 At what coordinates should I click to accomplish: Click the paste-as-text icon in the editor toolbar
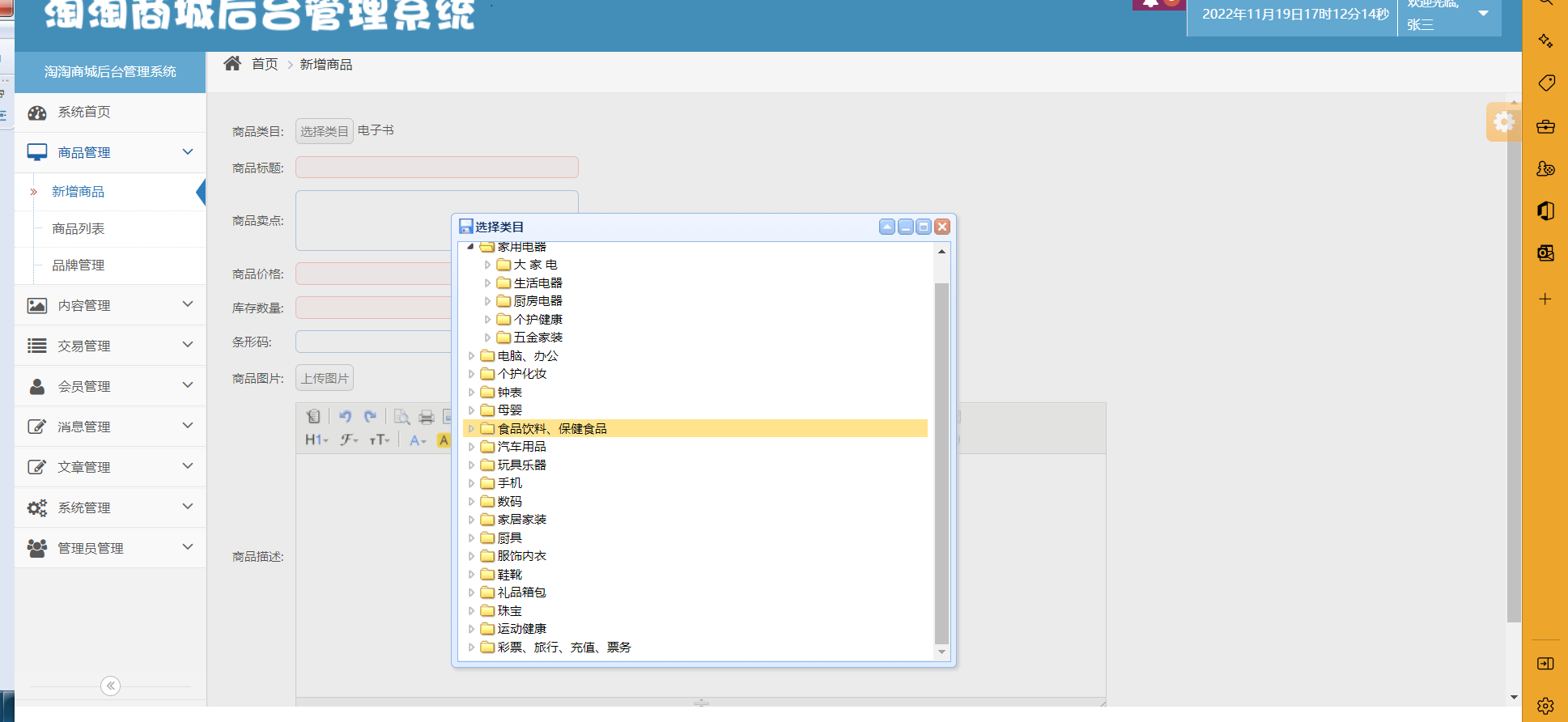pyautogui.click(x=314, y=417)
